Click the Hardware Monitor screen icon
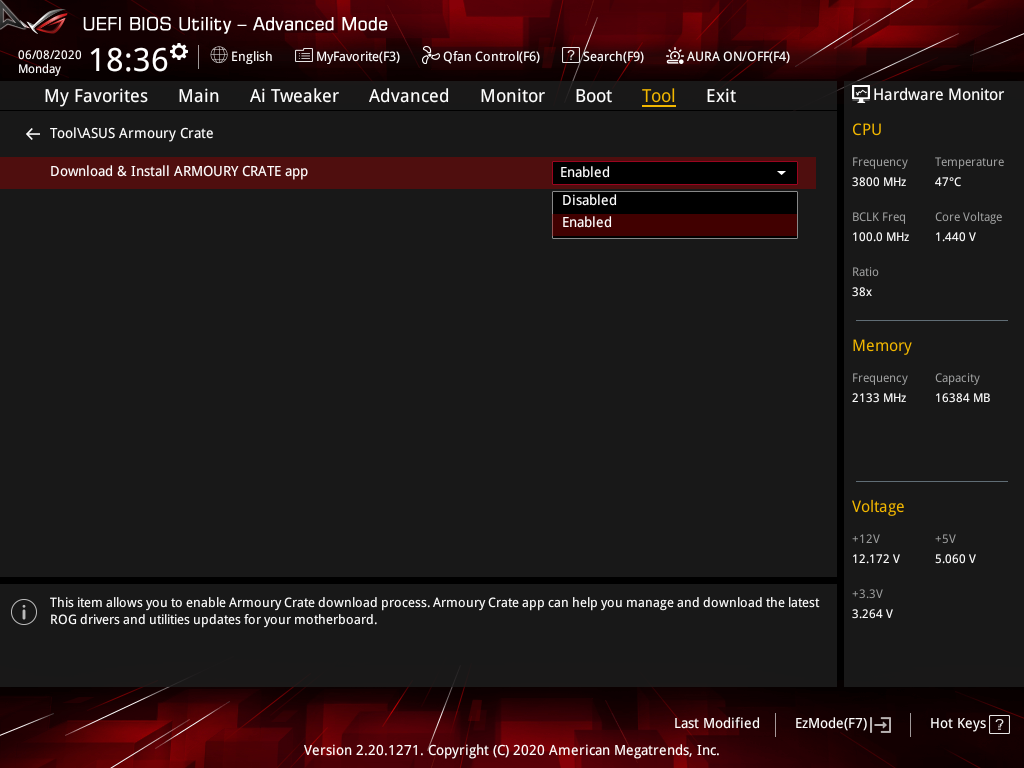Screen dimensions: 1024x768 [x=861, y=95]
